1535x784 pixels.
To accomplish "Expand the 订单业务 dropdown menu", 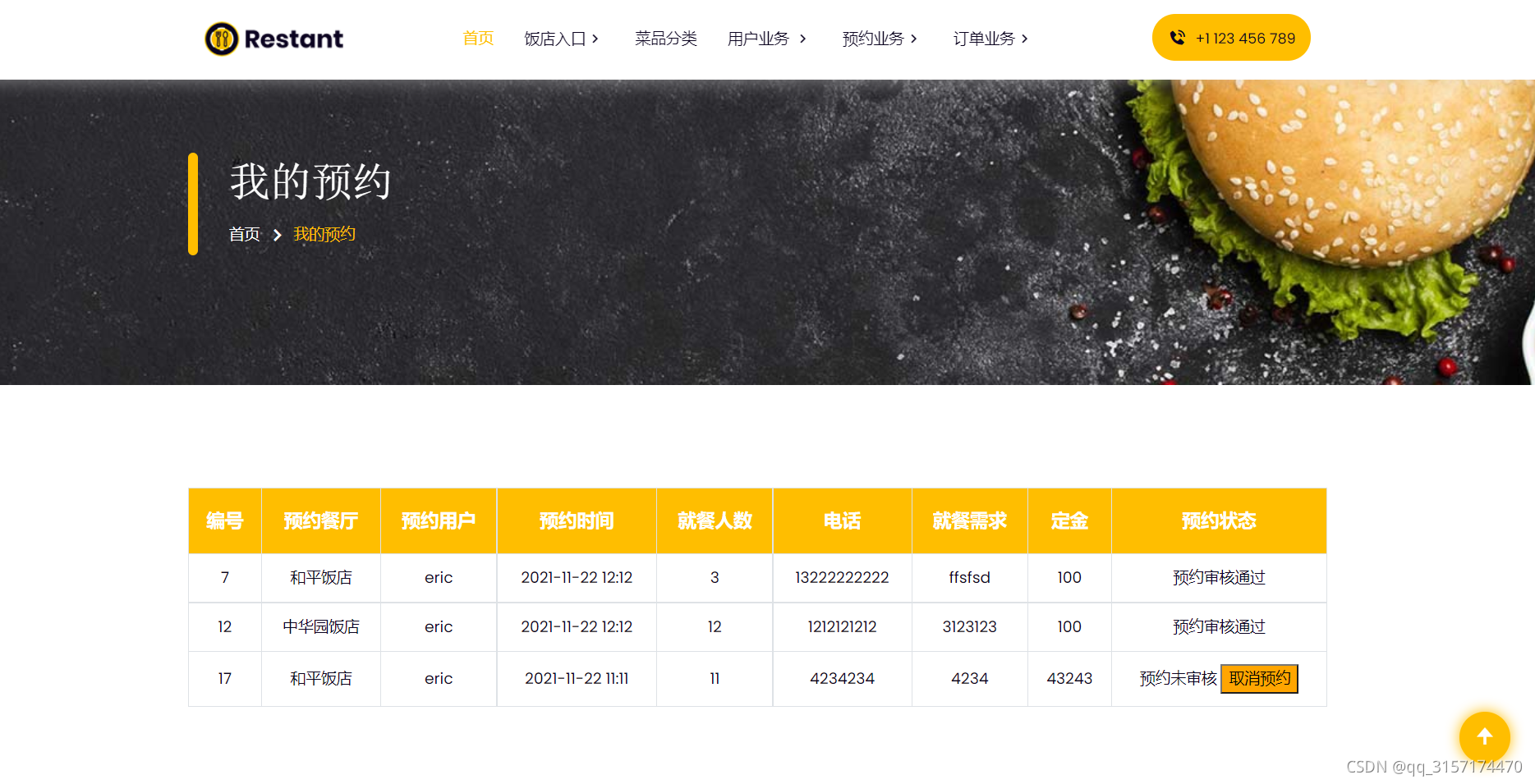I will (x=990, y=39).
